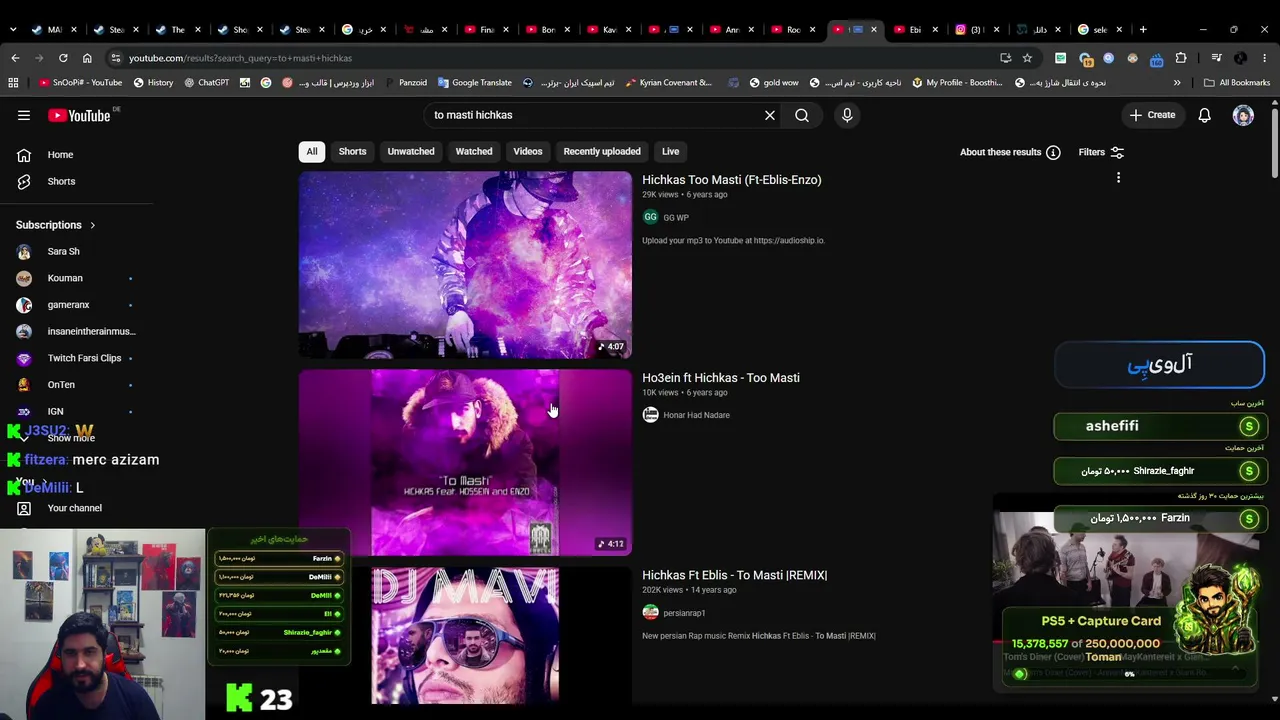The height and width of the screenshot is (720, 1280).
Task: Start voice search with the microphone
Action: coord(847,115)
